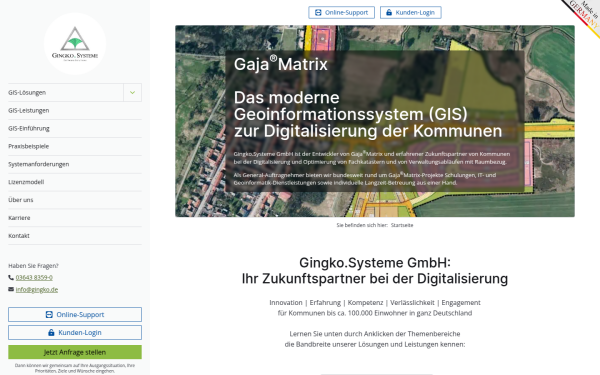Click the lock icon in top Kunden-Login button
The height and width of the screenshot is (375, 600).
(389, 13)
